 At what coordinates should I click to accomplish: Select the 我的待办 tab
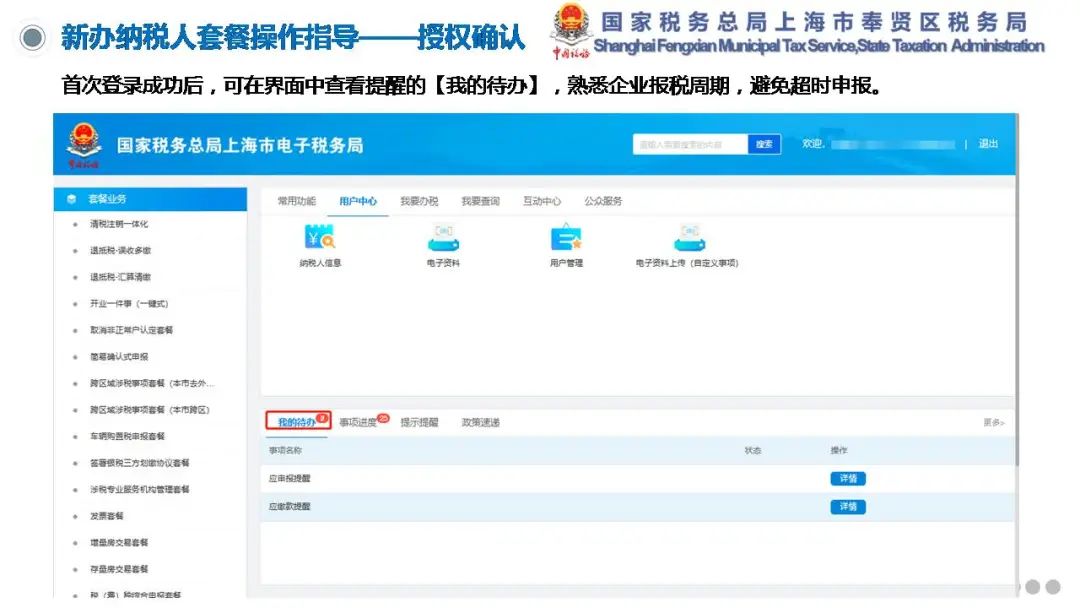298,421
